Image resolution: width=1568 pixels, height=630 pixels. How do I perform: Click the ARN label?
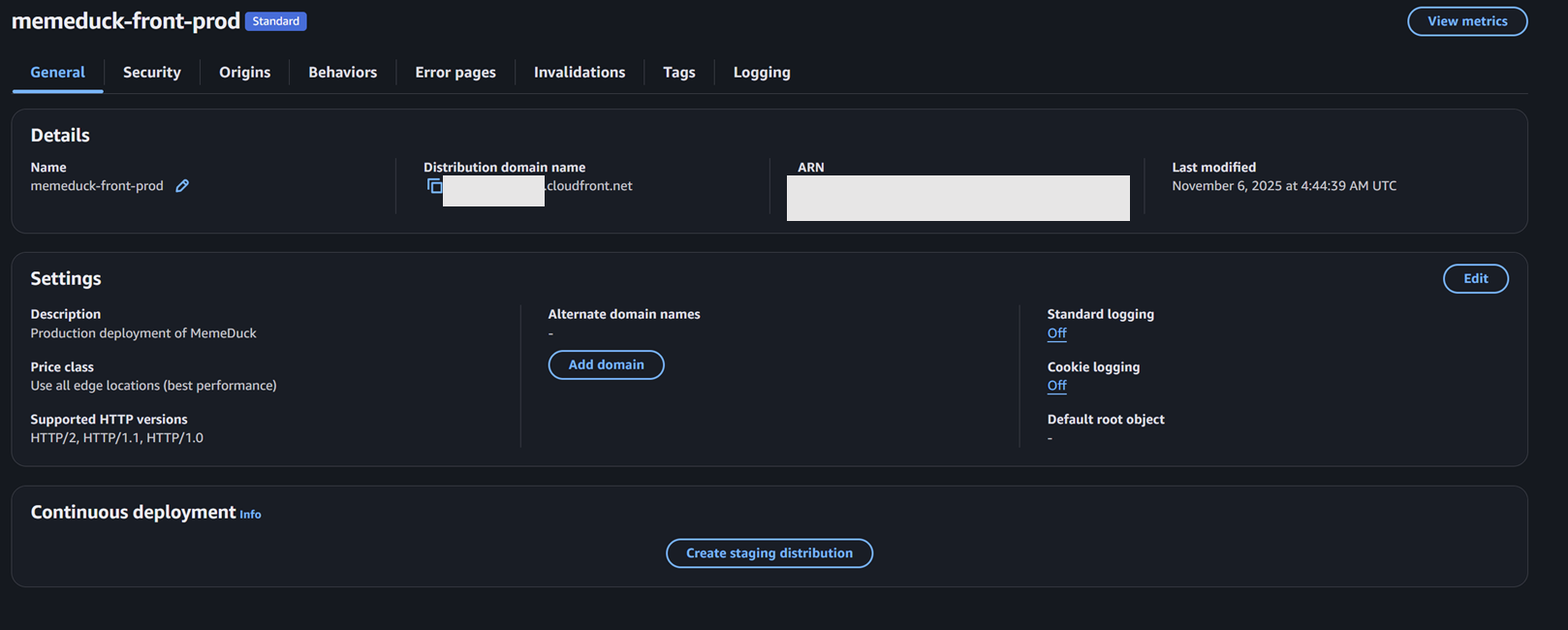pos(811,168)
